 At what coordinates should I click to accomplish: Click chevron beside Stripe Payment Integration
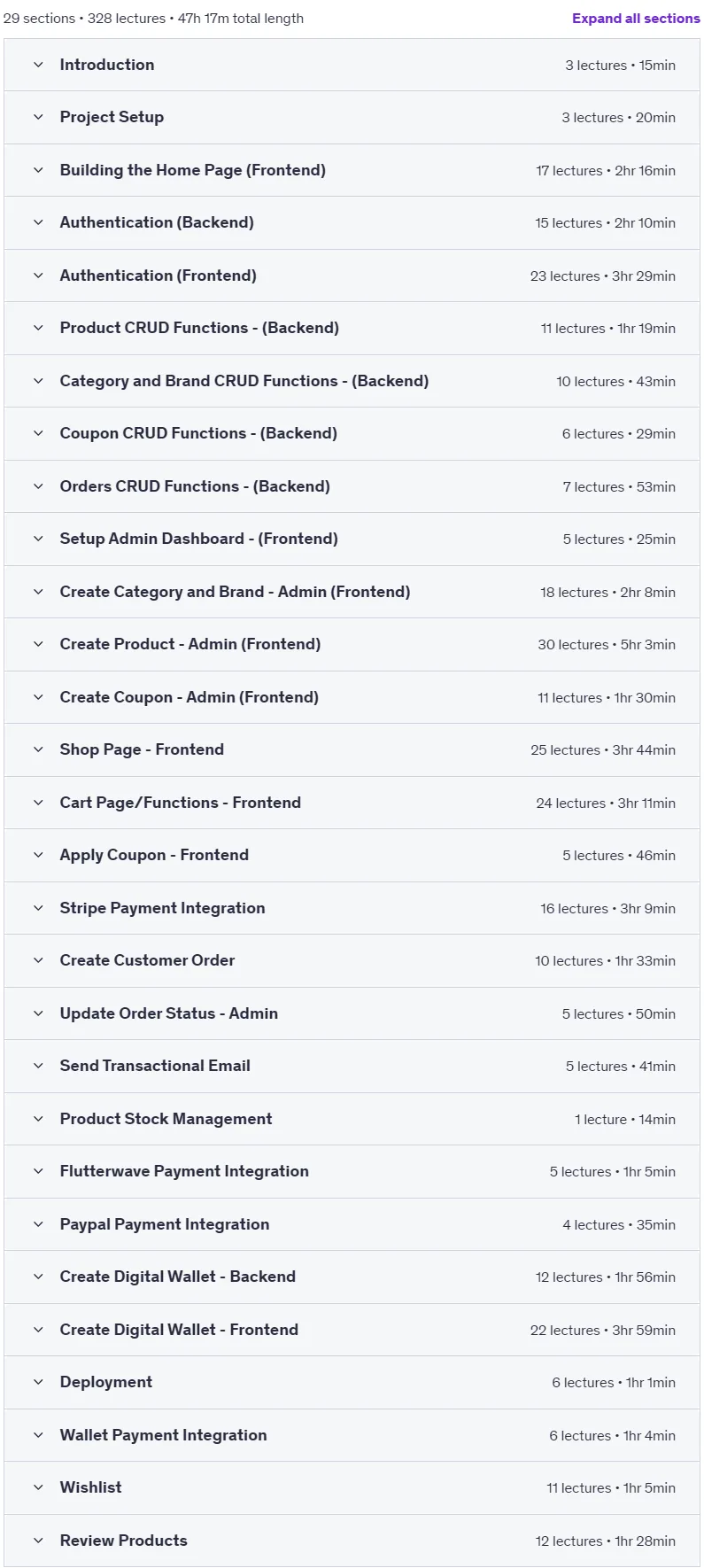click(38, 908)
